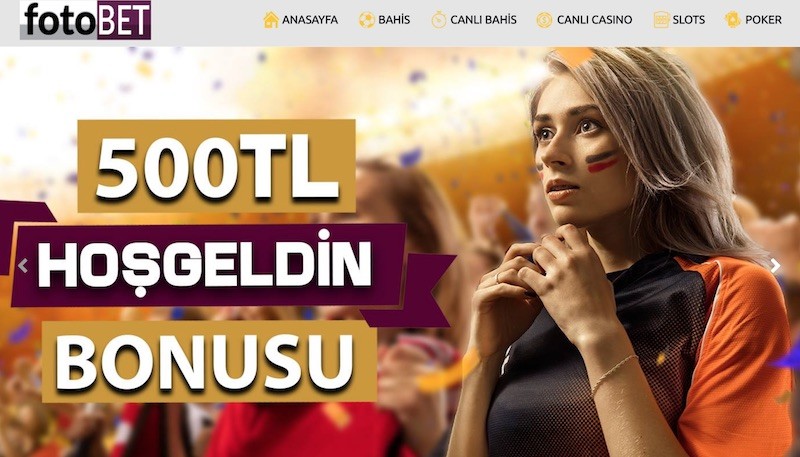Advance to the next banner slide arrow
This screenshot has width=800, height=457.
coord(776,265)
